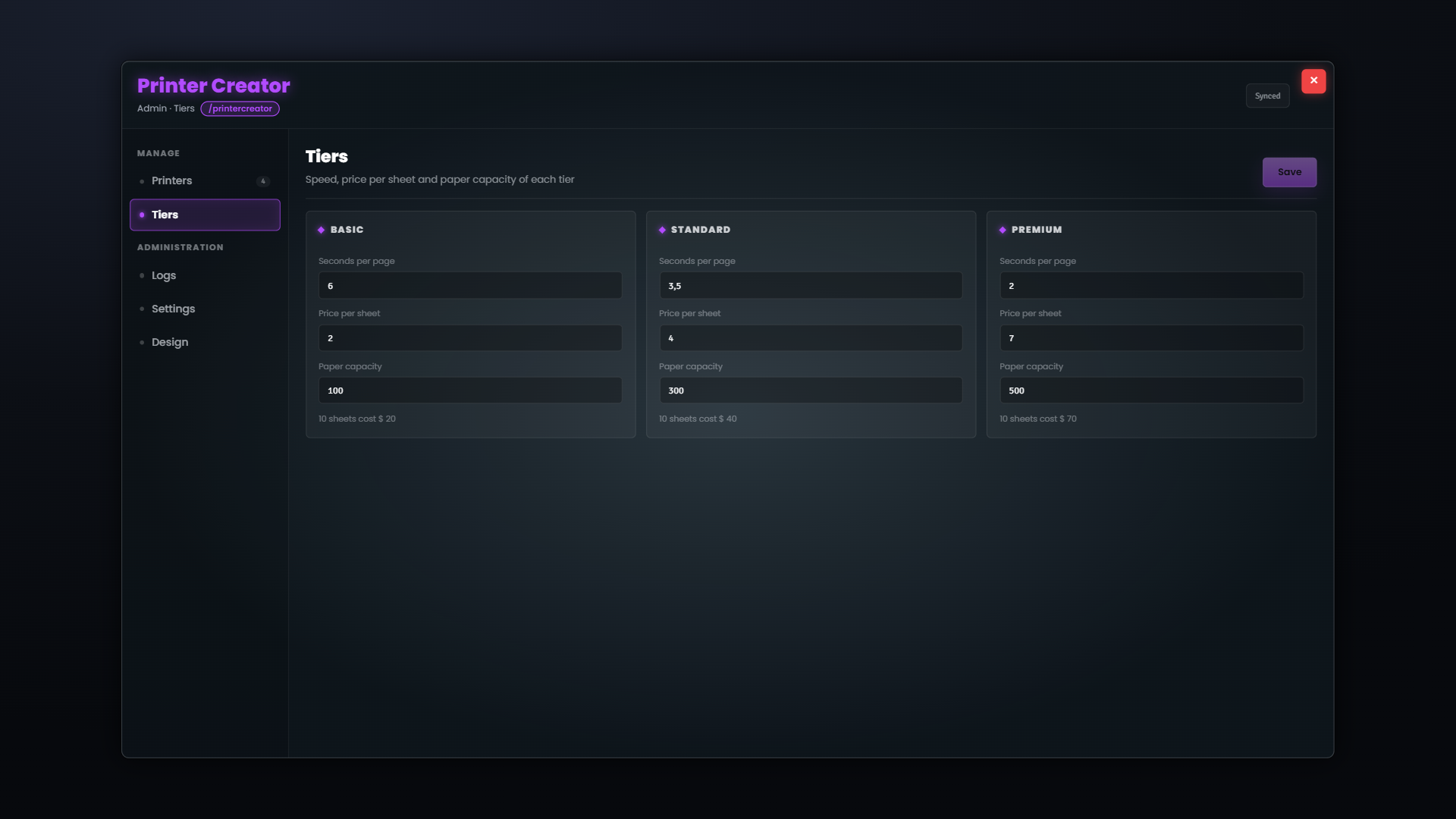
Task: Edit Basic price per sheet field
Action: point(470,337)
